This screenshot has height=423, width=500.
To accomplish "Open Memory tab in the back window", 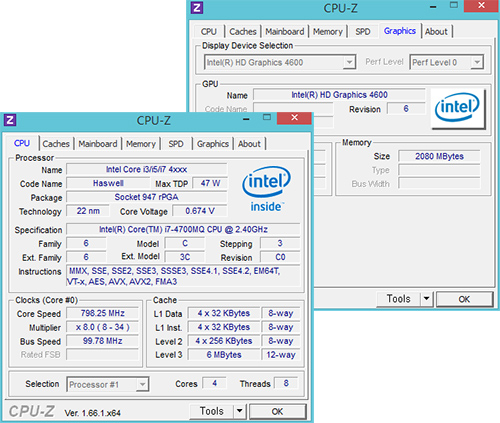I will 328,32.
